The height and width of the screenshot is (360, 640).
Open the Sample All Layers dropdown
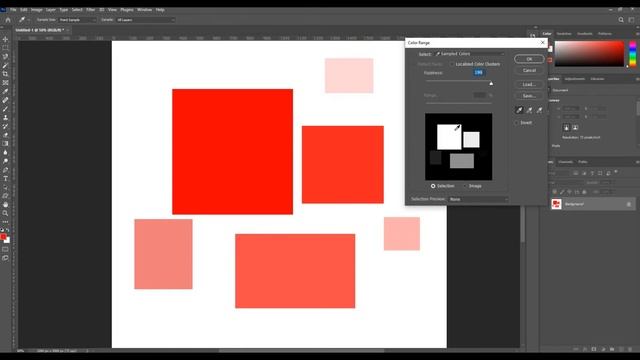[x=146, y=20]
